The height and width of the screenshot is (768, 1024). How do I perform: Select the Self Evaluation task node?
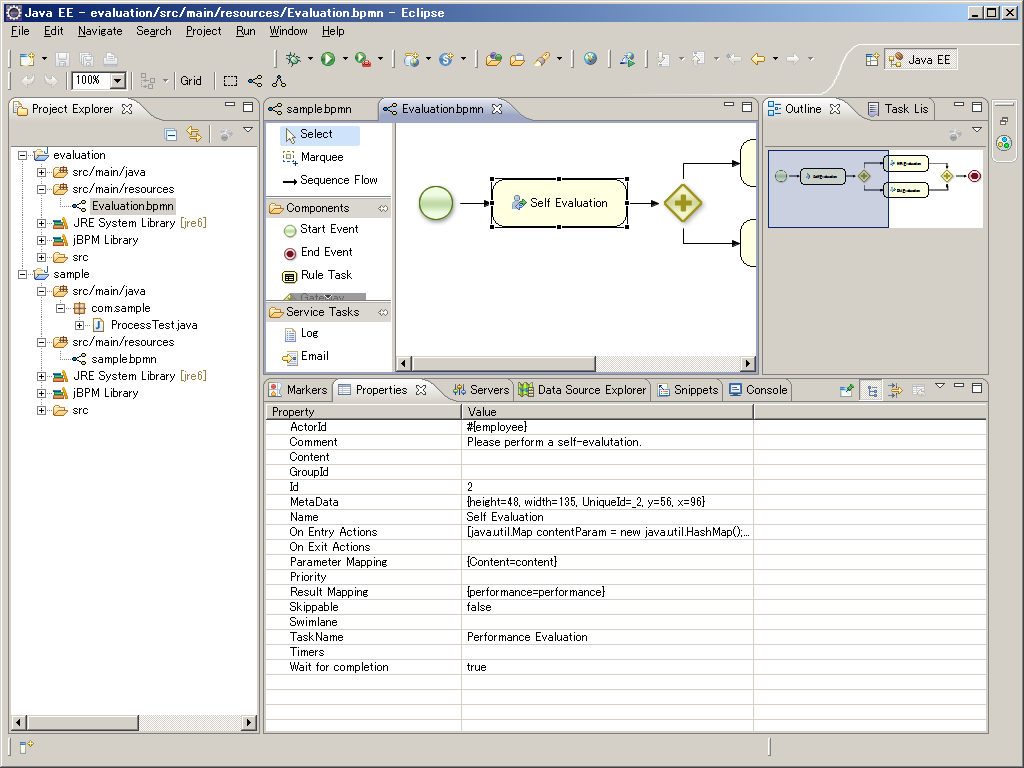tap(559, 203)
